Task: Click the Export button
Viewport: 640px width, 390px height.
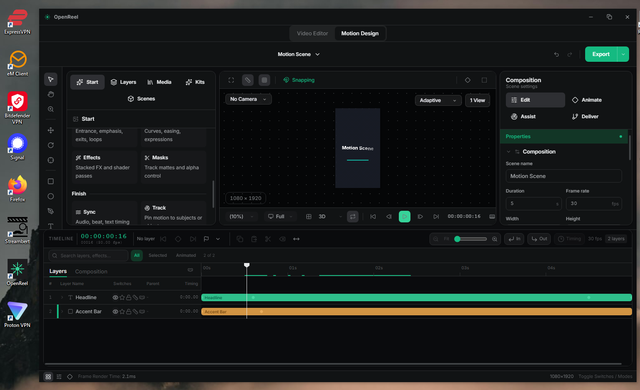Action: [601, 54]
